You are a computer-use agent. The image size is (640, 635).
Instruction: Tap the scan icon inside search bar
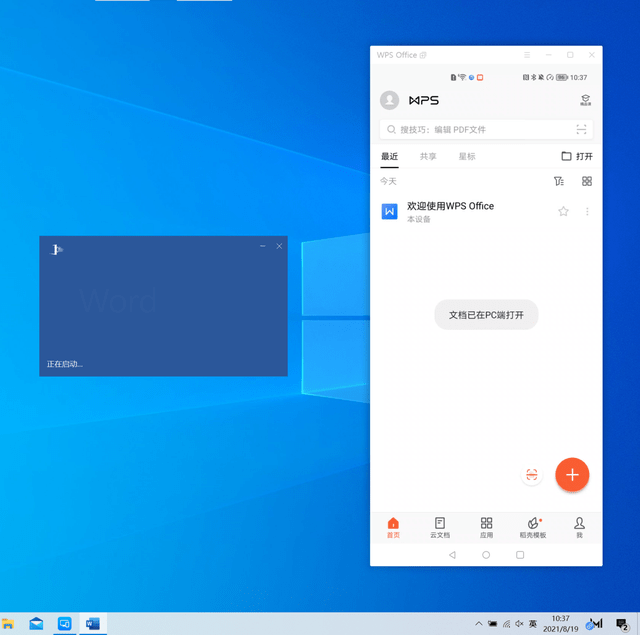pyautogui.click(x=581, y=130)
